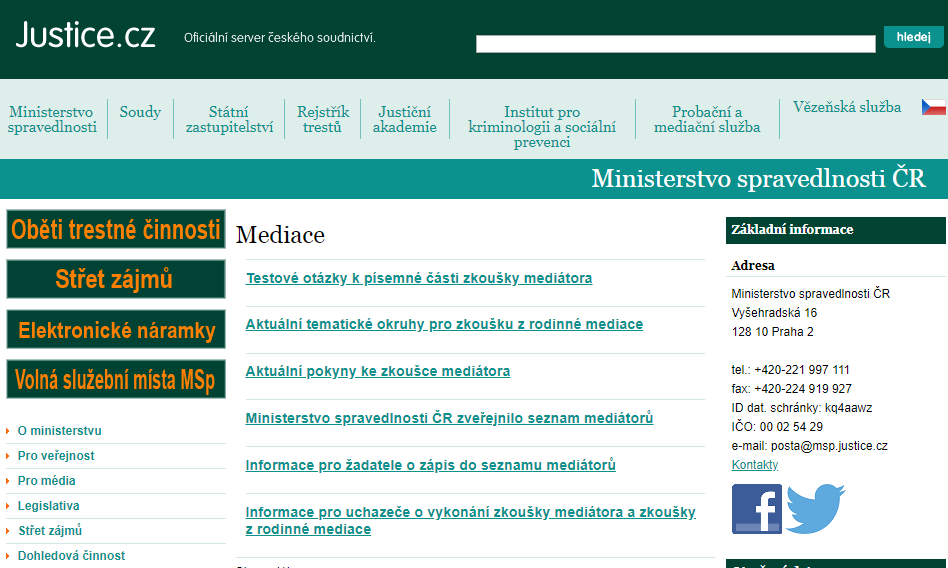Open the Kontakty link
Screen dimensions: 948x568
click(755, 465)
